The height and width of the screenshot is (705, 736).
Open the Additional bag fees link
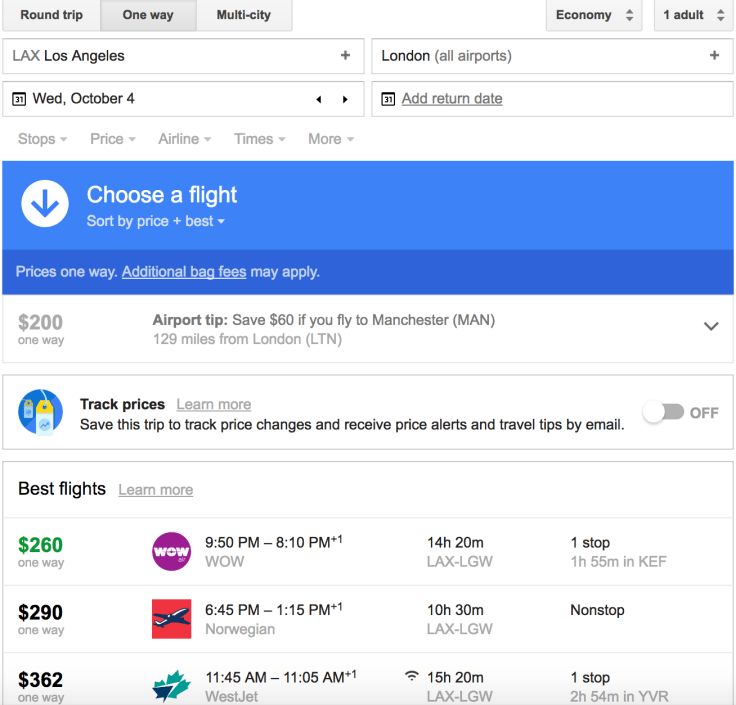pyautogui.click(x=184, y=272)
